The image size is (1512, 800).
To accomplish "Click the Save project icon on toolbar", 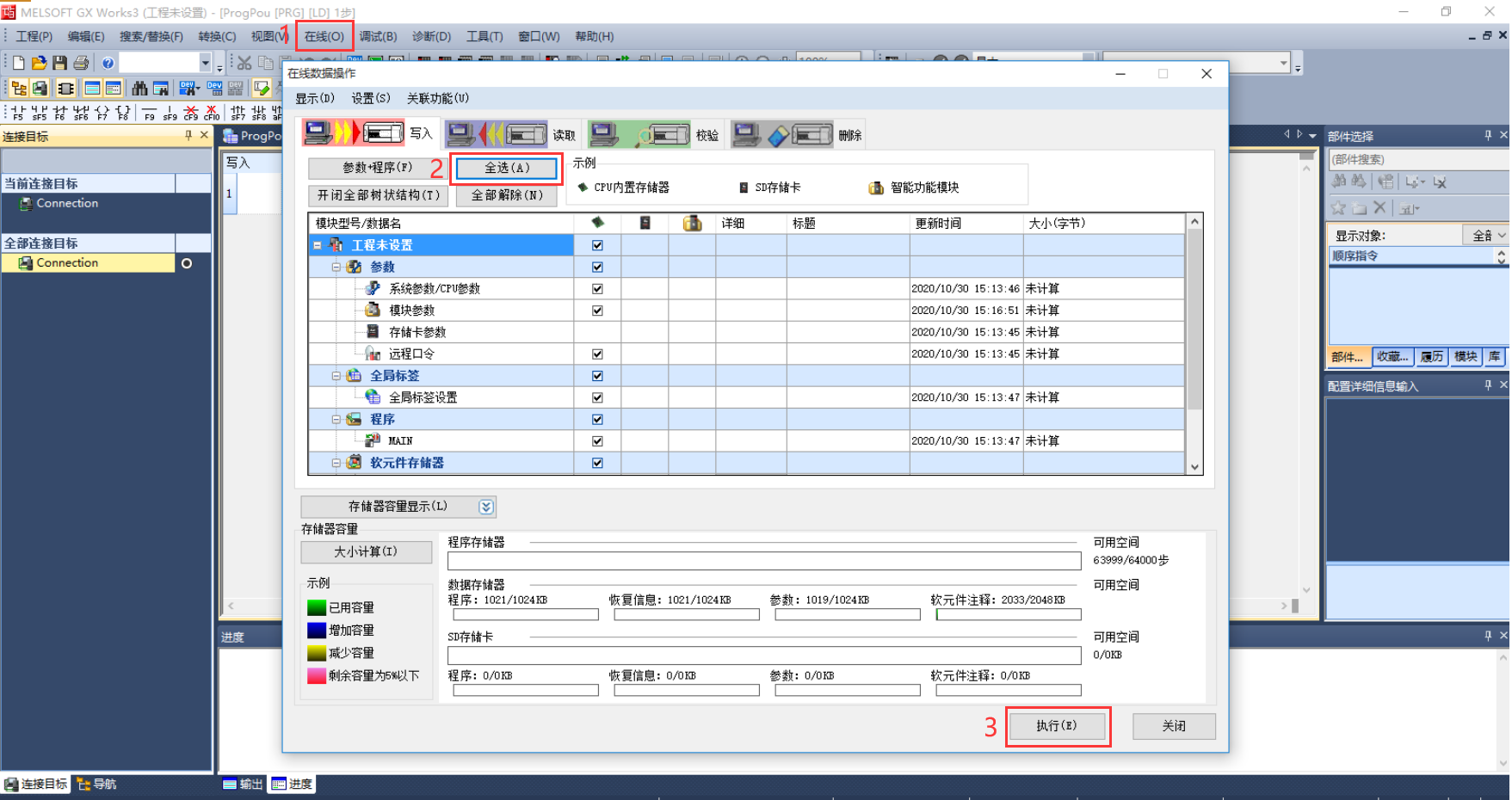I will click(x=59, y=62).
